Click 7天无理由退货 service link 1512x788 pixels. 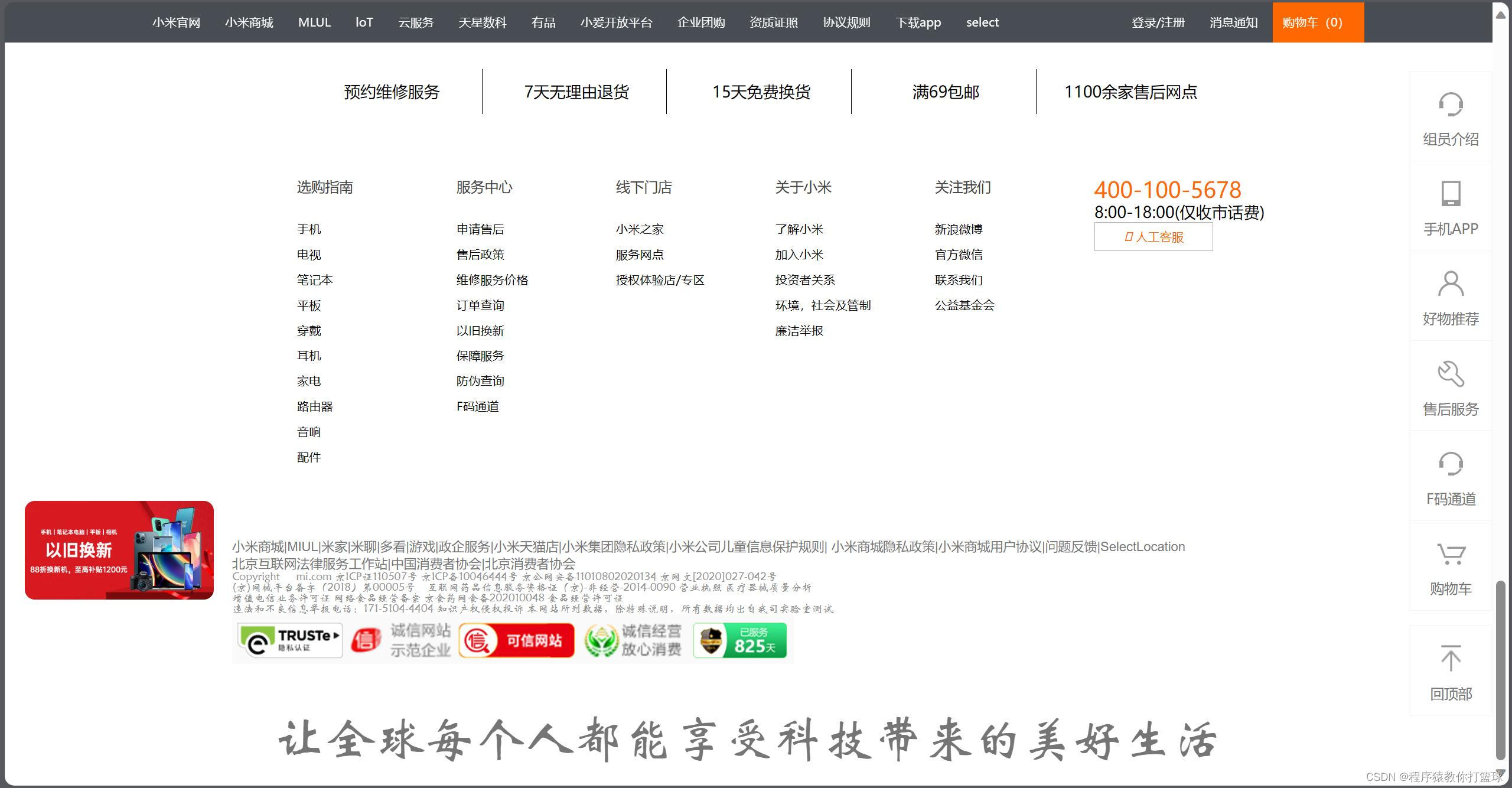point(576,92)
